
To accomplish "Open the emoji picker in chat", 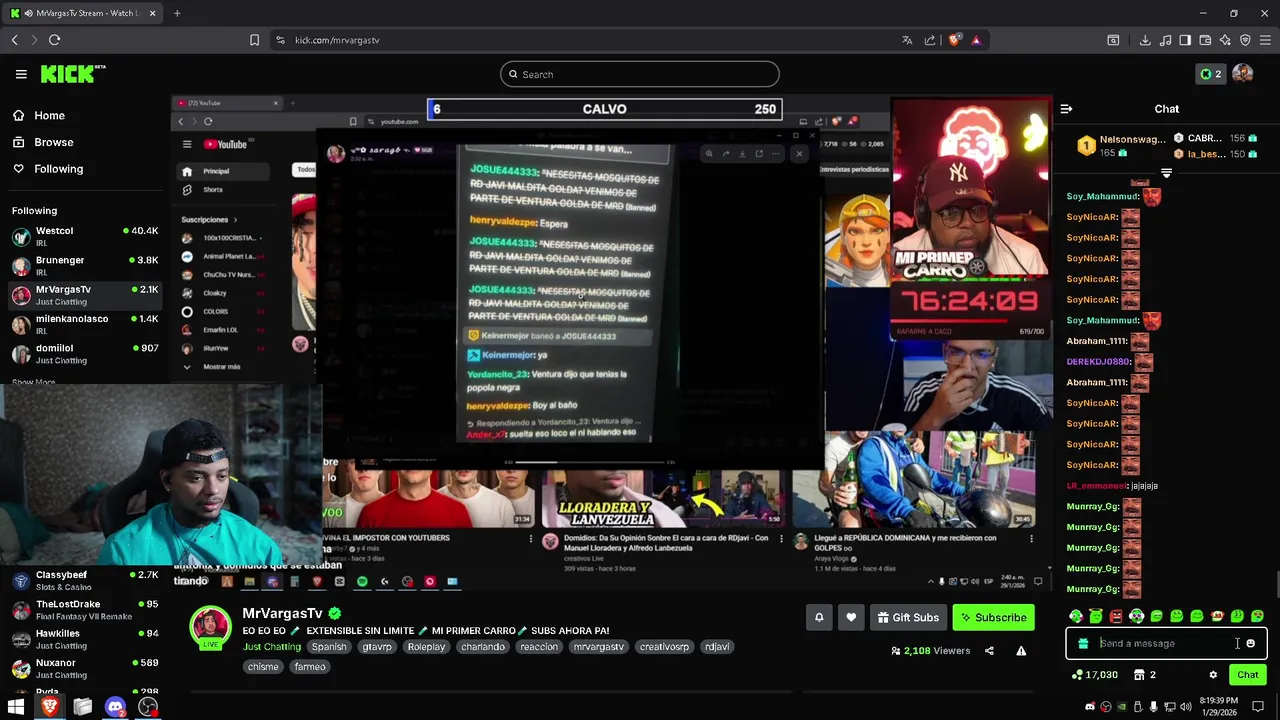I will [1250, 644].
